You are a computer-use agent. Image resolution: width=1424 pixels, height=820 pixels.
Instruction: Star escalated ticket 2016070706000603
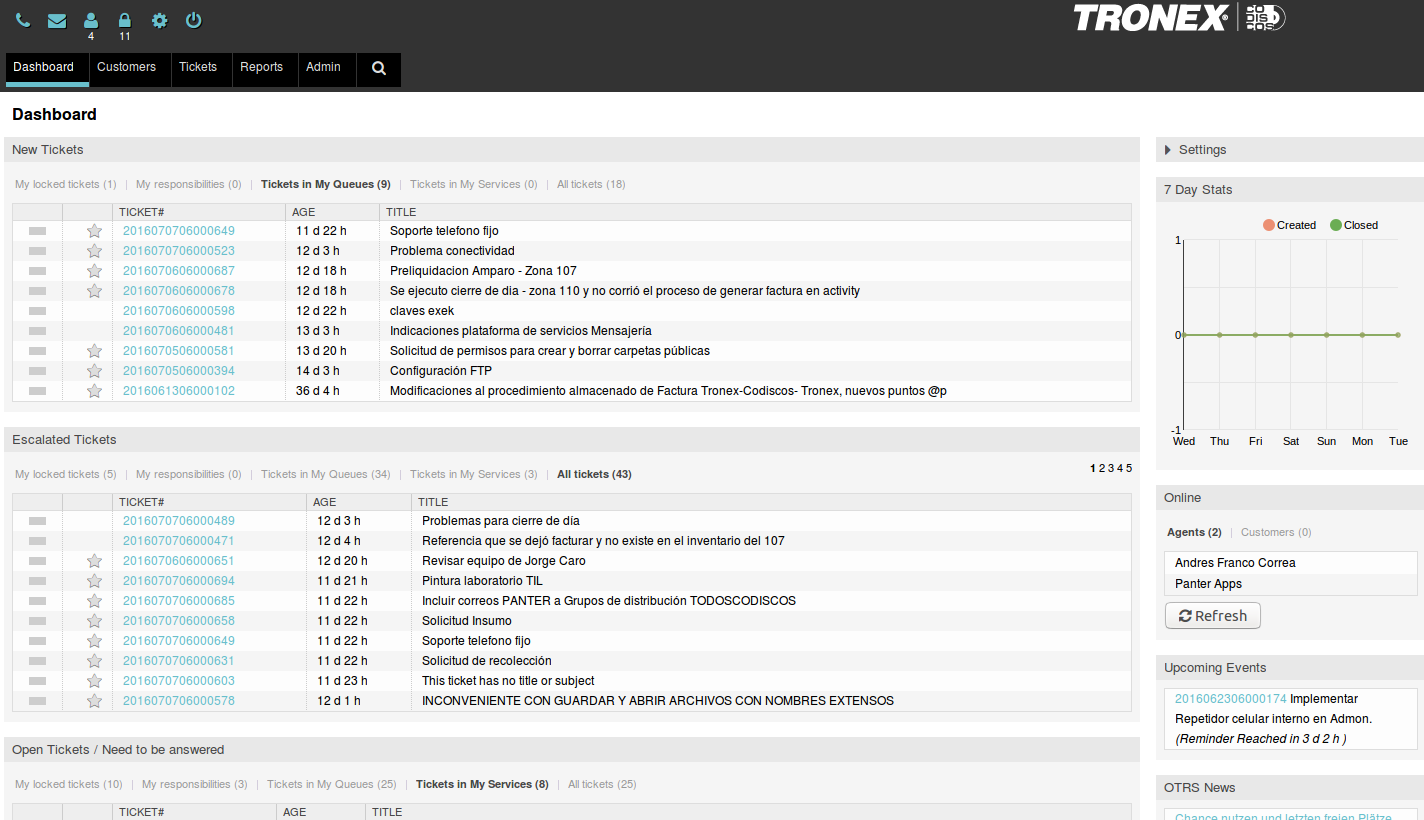coord(95,681)
